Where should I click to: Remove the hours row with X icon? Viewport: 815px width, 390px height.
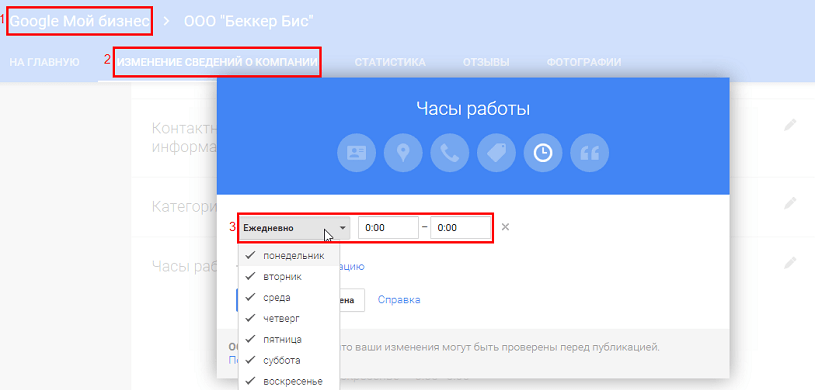tap(505, 227)
